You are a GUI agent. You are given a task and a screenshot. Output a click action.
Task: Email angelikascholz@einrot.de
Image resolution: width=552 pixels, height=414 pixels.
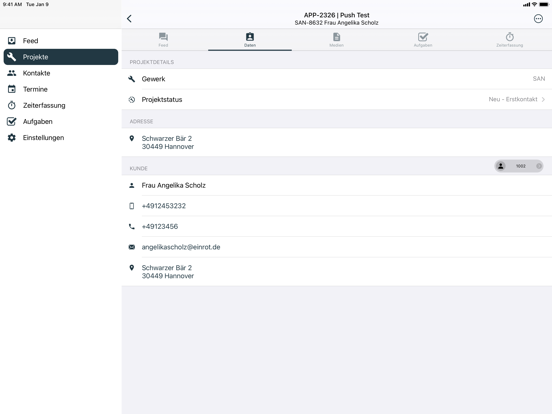pyautogui.click(x=337, y=247)
